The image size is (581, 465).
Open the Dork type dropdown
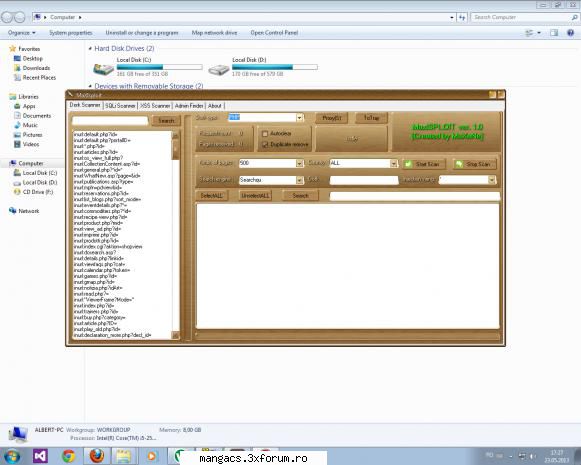(299, 117)
